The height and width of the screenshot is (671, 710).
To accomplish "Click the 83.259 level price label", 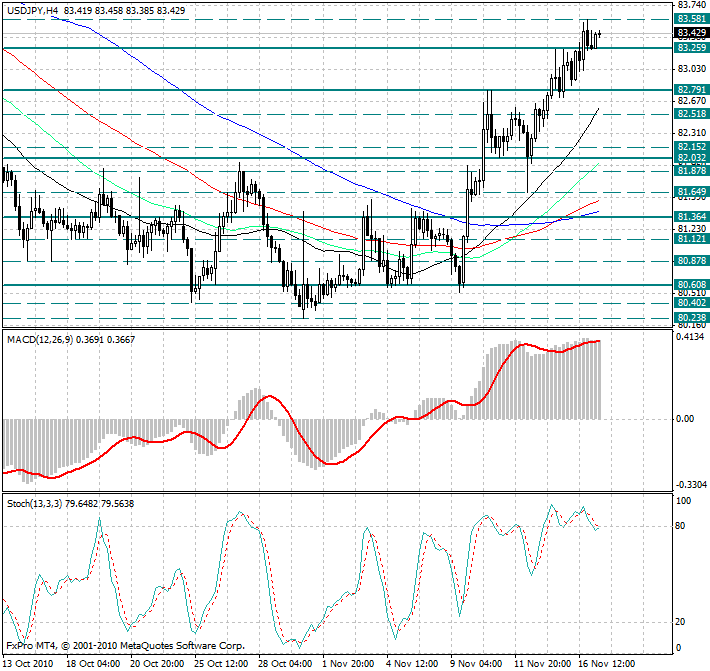I will 691,48.
